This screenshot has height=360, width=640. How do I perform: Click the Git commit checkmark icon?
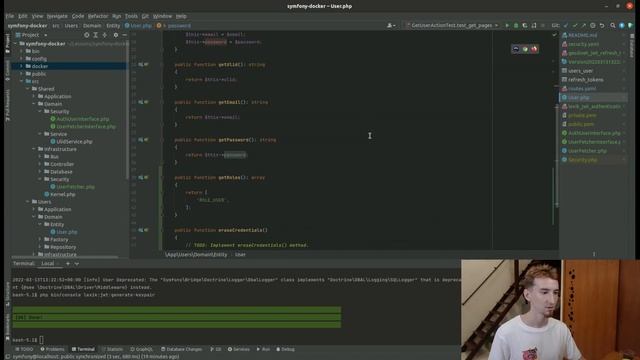coord(575,25)
